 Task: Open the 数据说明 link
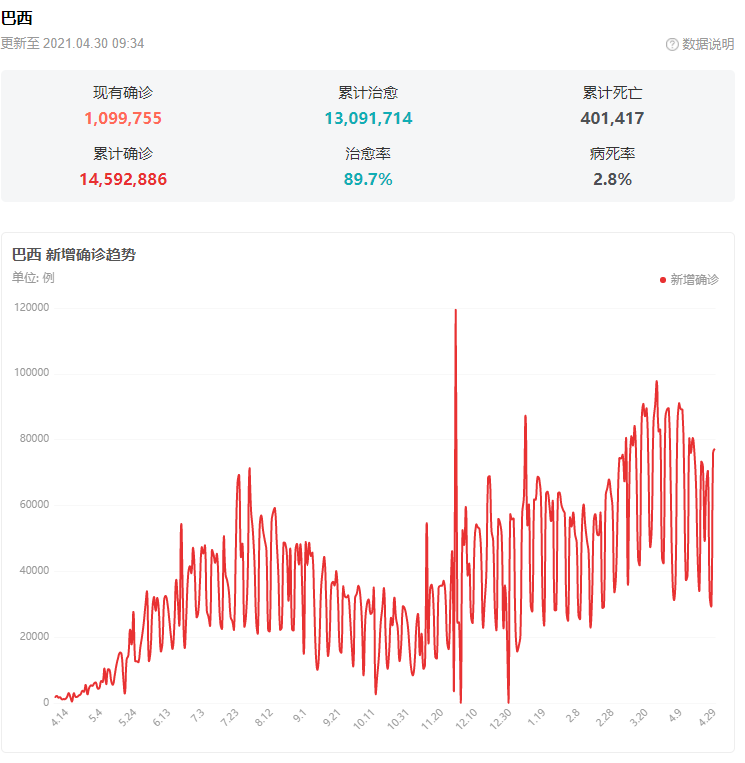pos(708,44)
